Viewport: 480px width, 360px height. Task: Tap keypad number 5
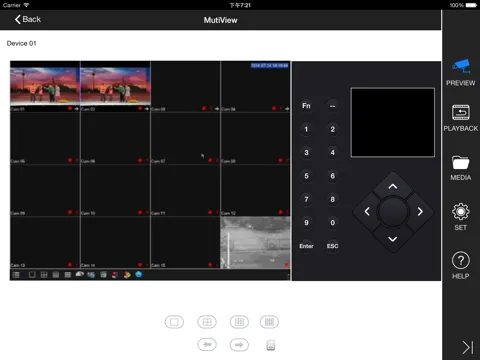306,176
